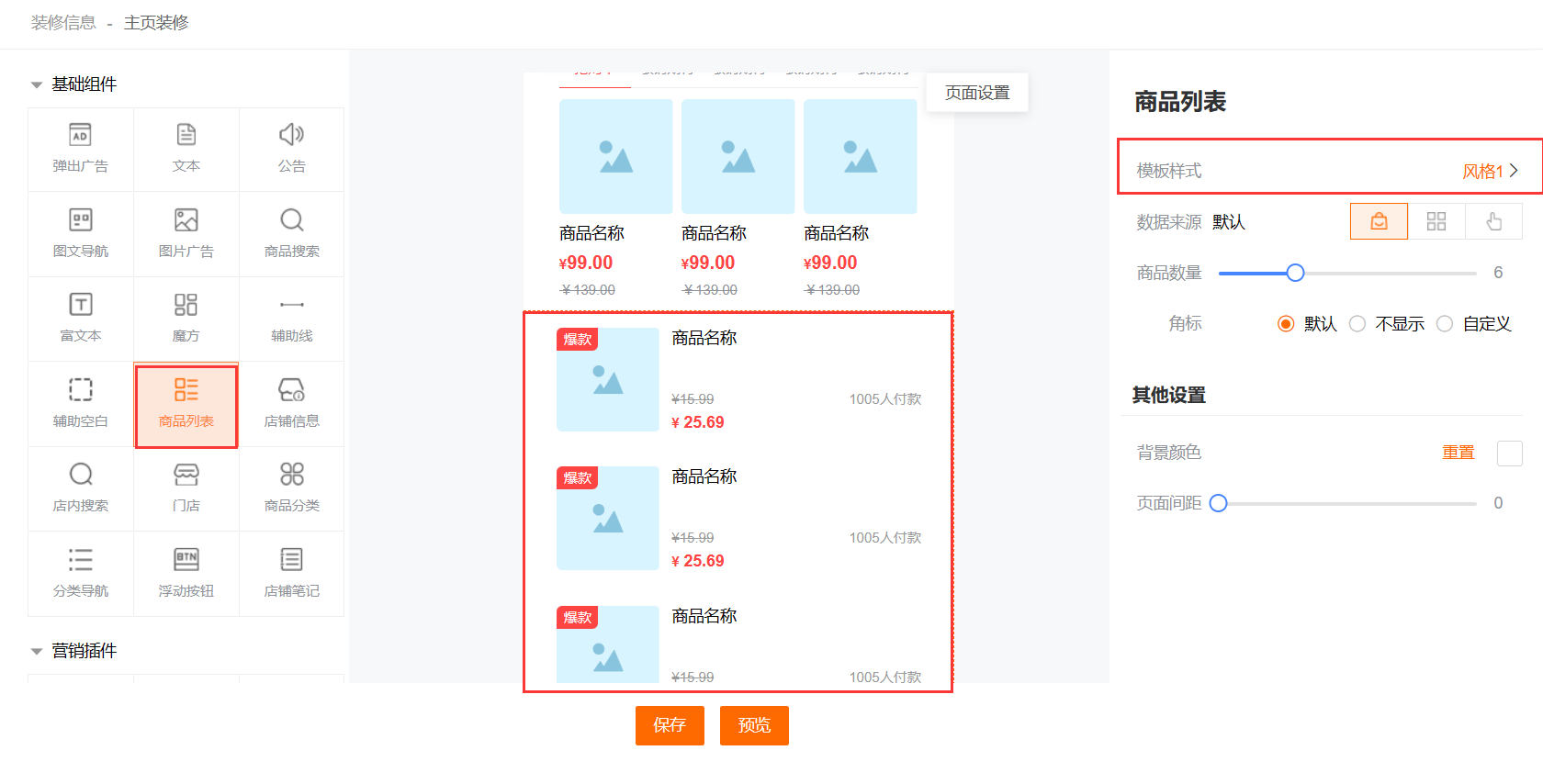Click the 数据来源 默认 label
1543x784 pixels.
pos(1190,222)
